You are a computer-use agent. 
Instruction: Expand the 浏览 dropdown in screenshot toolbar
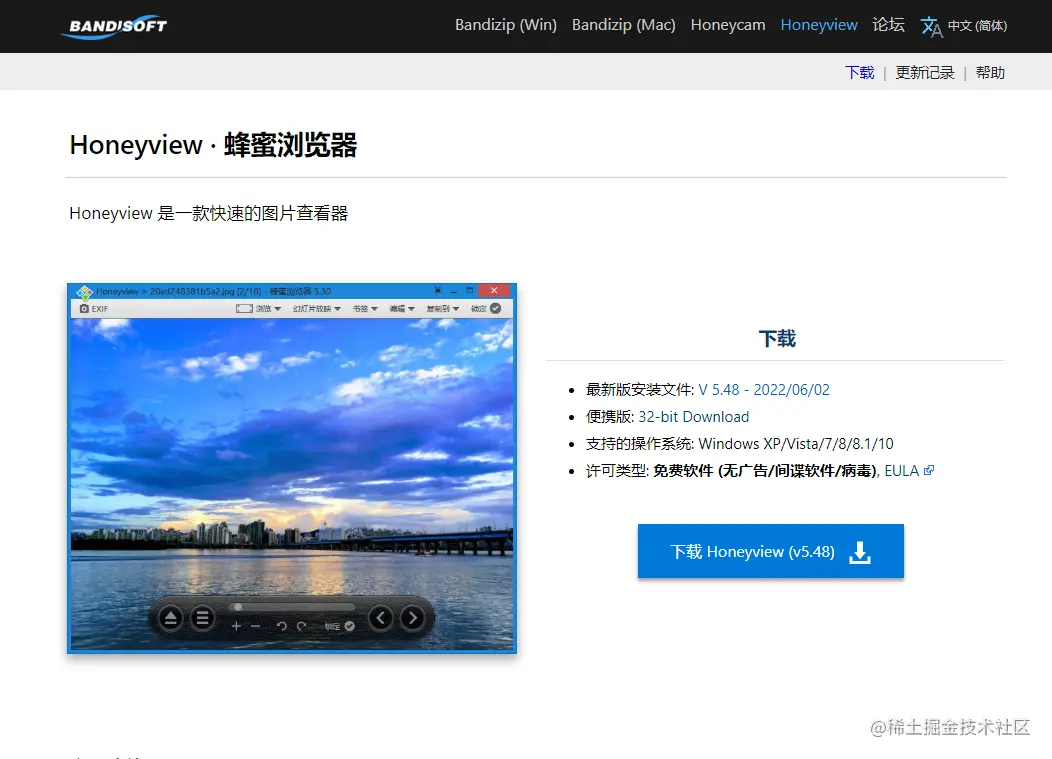point(268,309)
